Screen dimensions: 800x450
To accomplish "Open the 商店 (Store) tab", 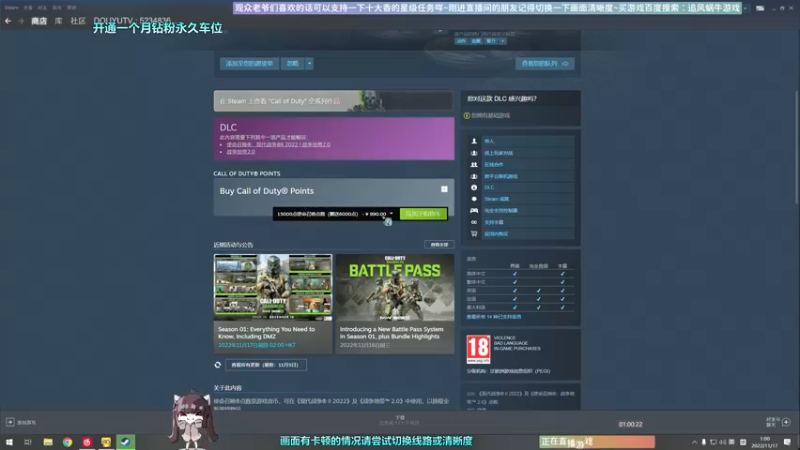I will [39, 21].
